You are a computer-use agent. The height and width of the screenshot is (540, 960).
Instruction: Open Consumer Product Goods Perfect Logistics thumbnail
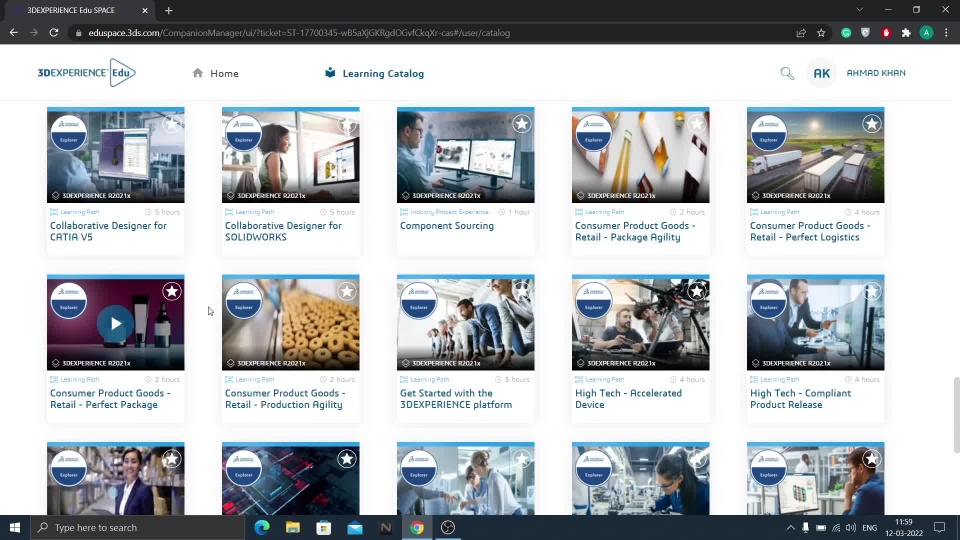coord(816,156)
